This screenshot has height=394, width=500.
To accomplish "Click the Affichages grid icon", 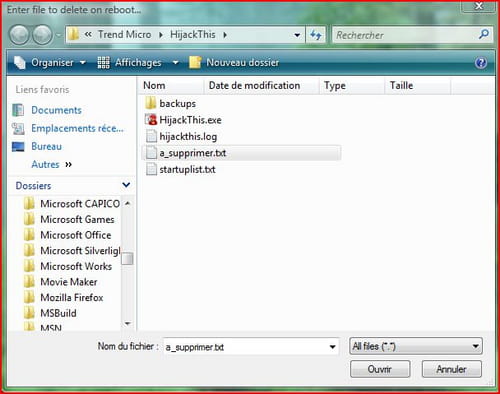I will tap(103, 62).
